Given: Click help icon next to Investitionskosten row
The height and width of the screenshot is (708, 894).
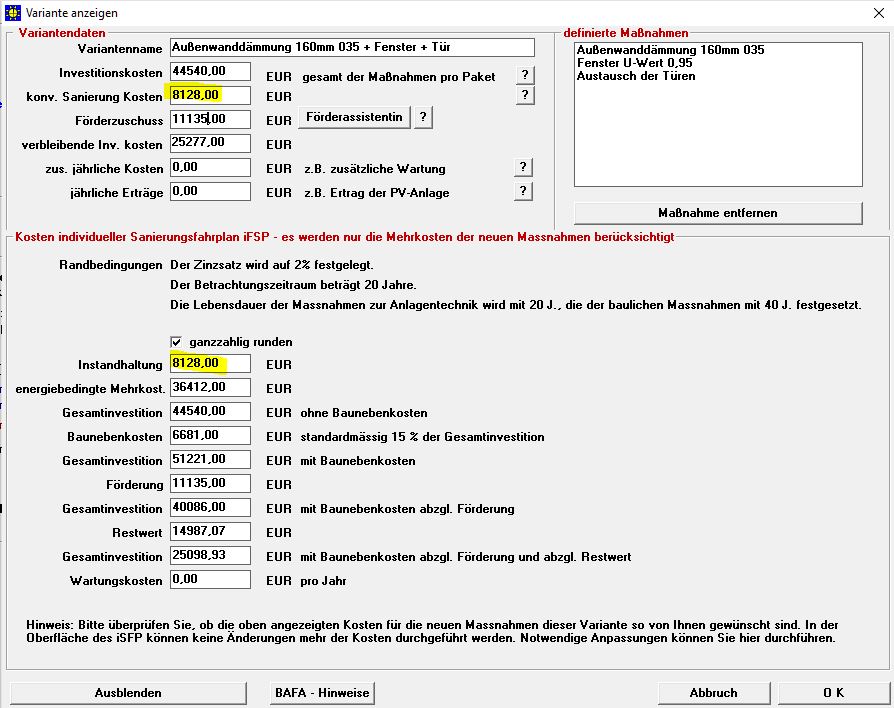Looking at the screenshot, I should (524, 75).
